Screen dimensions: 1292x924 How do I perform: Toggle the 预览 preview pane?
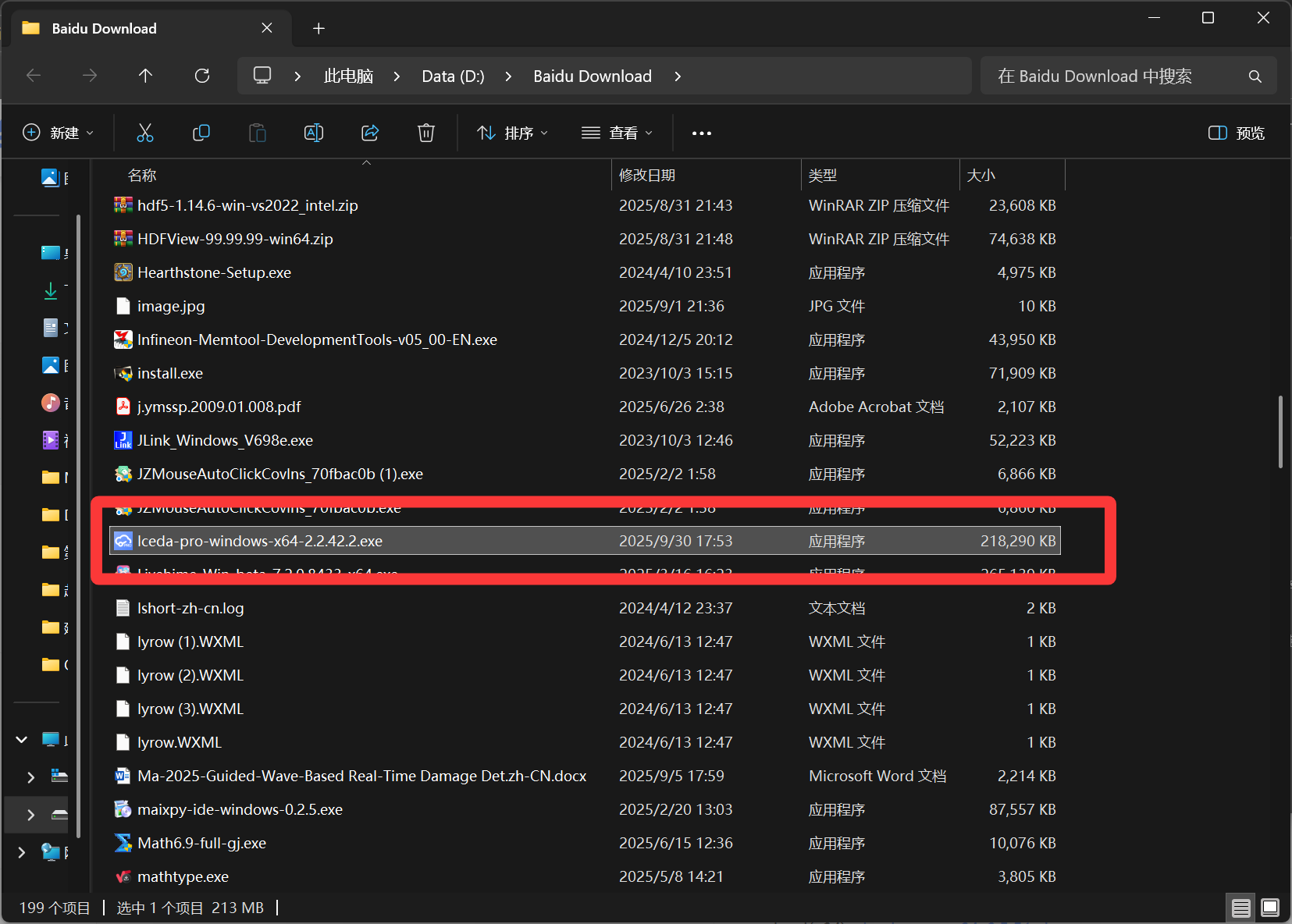tap(1237, 133)
